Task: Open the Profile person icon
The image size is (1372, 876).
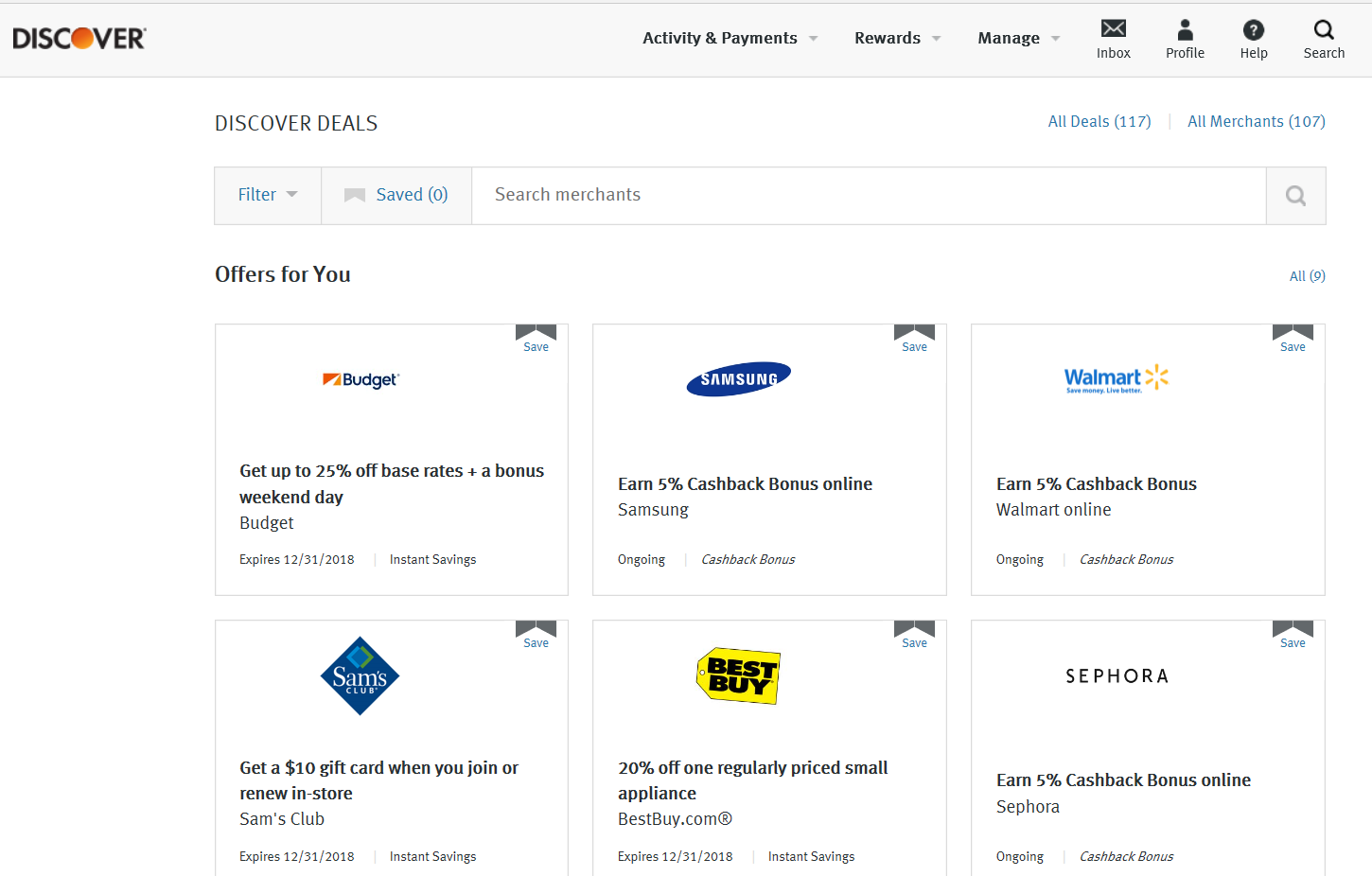Action: [1185, 29]
